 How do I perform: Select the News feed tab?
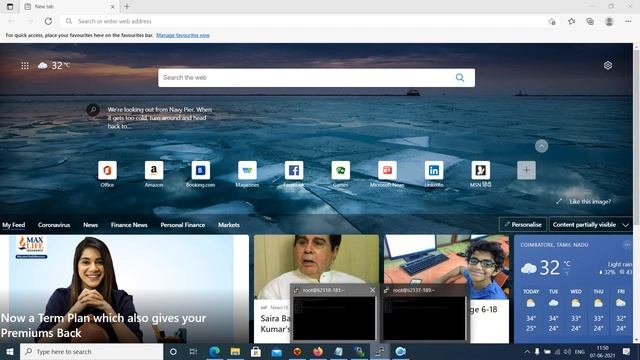91,225
